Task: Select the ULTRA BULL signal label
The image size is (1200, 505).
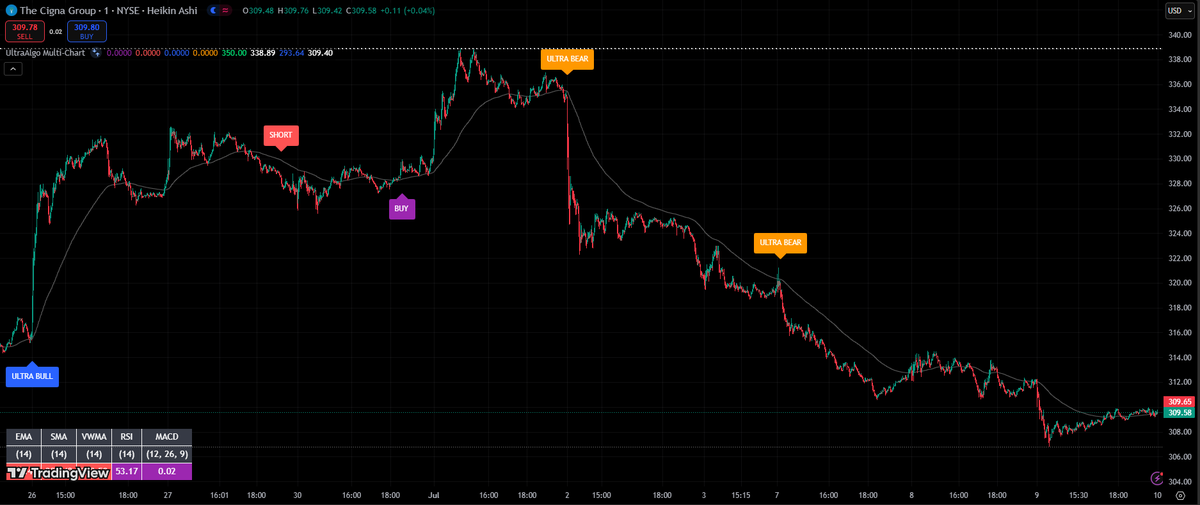Action: (32, 377)
